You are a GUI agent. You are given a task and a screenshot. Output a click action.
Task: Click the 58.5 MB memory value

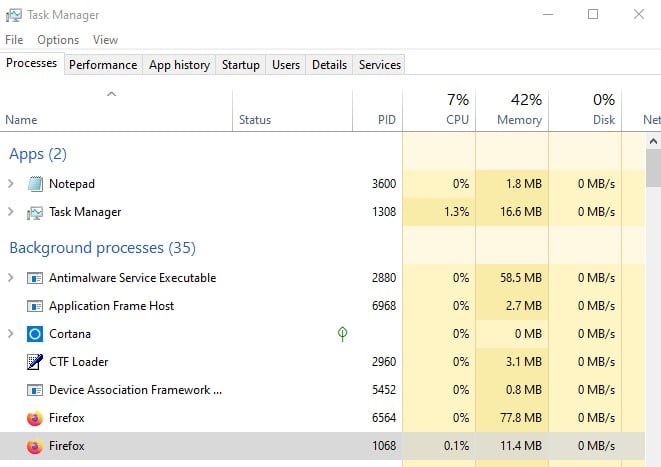521,278
